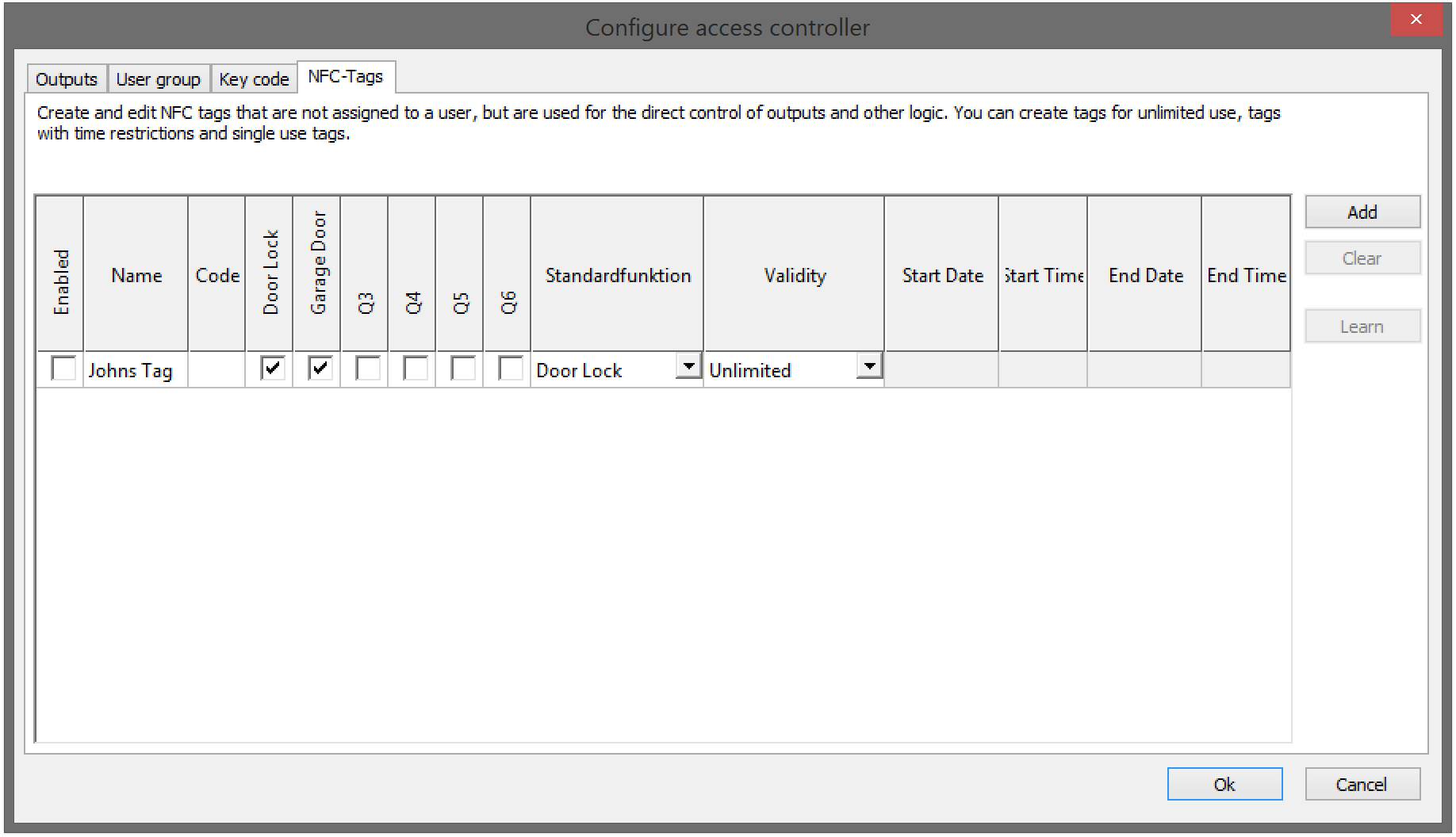Click the Learn button
Image resolution: width=1456 pixels, height=837 pixels.
point(1362,326)
